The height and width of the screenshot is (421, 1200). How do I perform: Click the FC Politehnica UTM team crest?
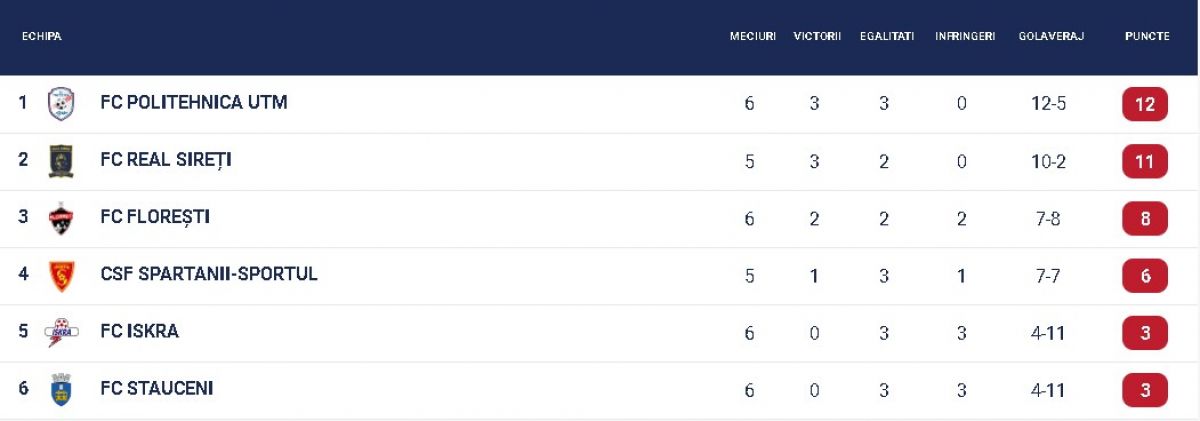(x=61, y=103)
